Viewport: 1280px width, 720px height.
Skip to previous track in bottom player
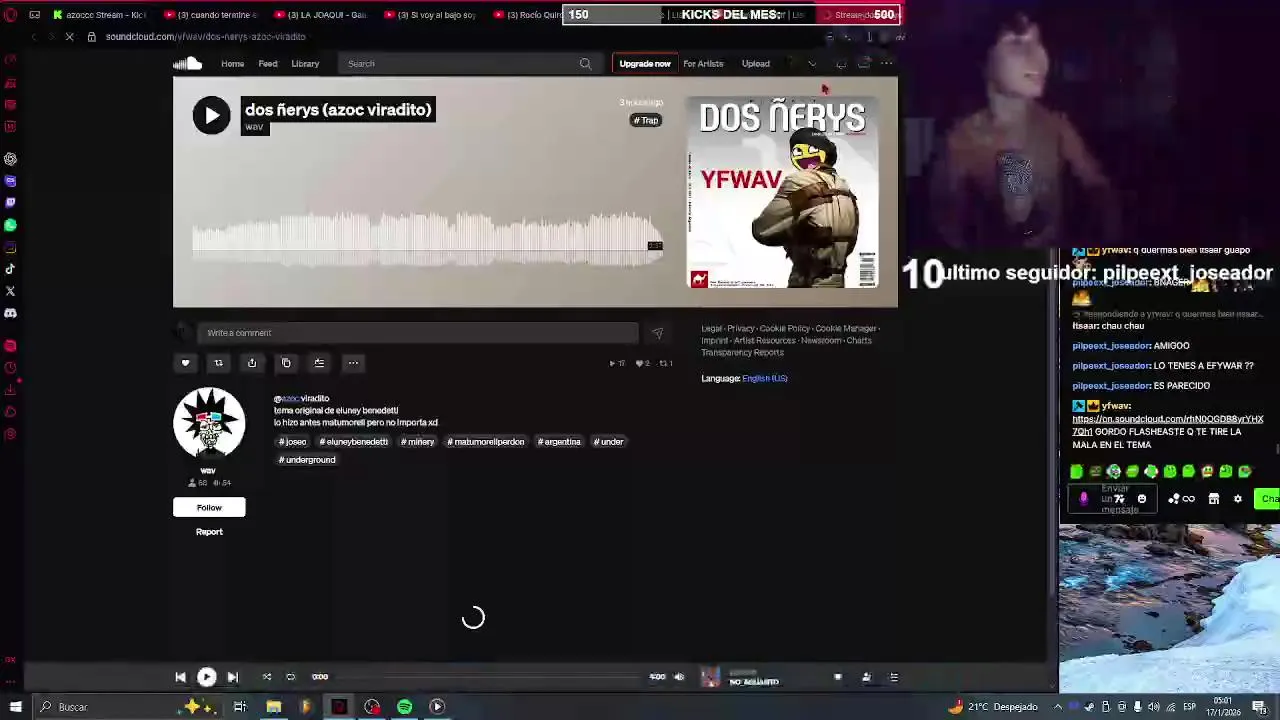(x=180, y=677)
